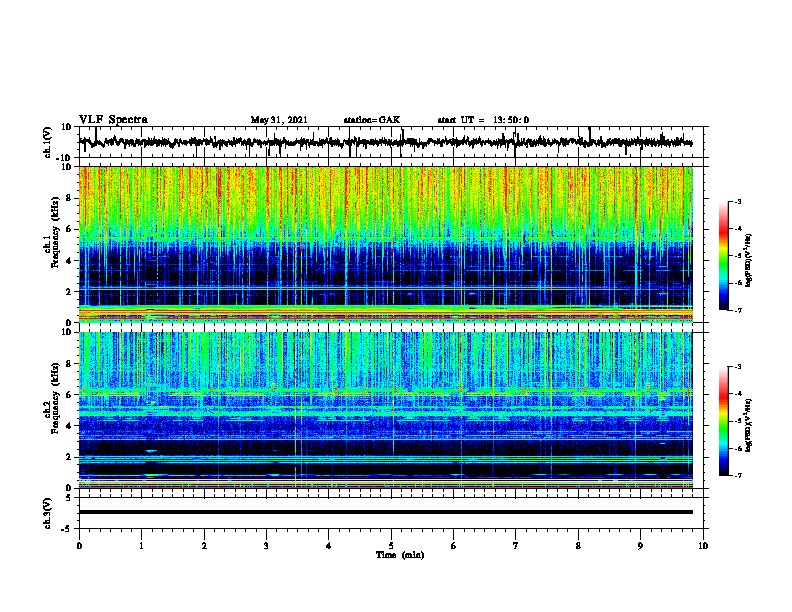Click the "-5" tick on ch.3(V) axis
Image resolution: width=792 pixels, height=612 pixels.
68,529
